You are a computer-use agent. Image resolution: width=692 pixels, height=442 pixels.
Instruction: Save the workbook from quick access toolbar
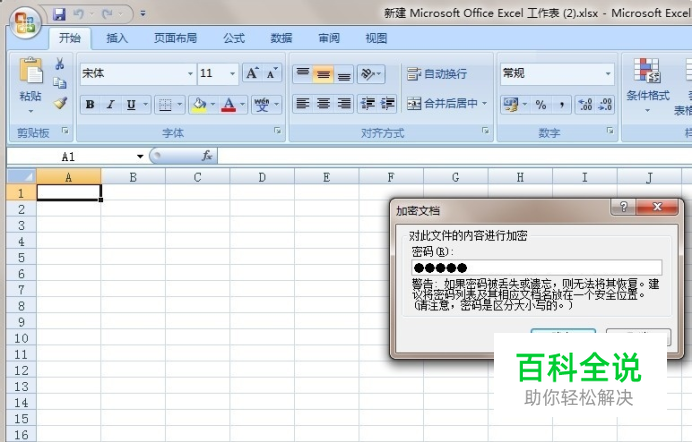point(59,14)
